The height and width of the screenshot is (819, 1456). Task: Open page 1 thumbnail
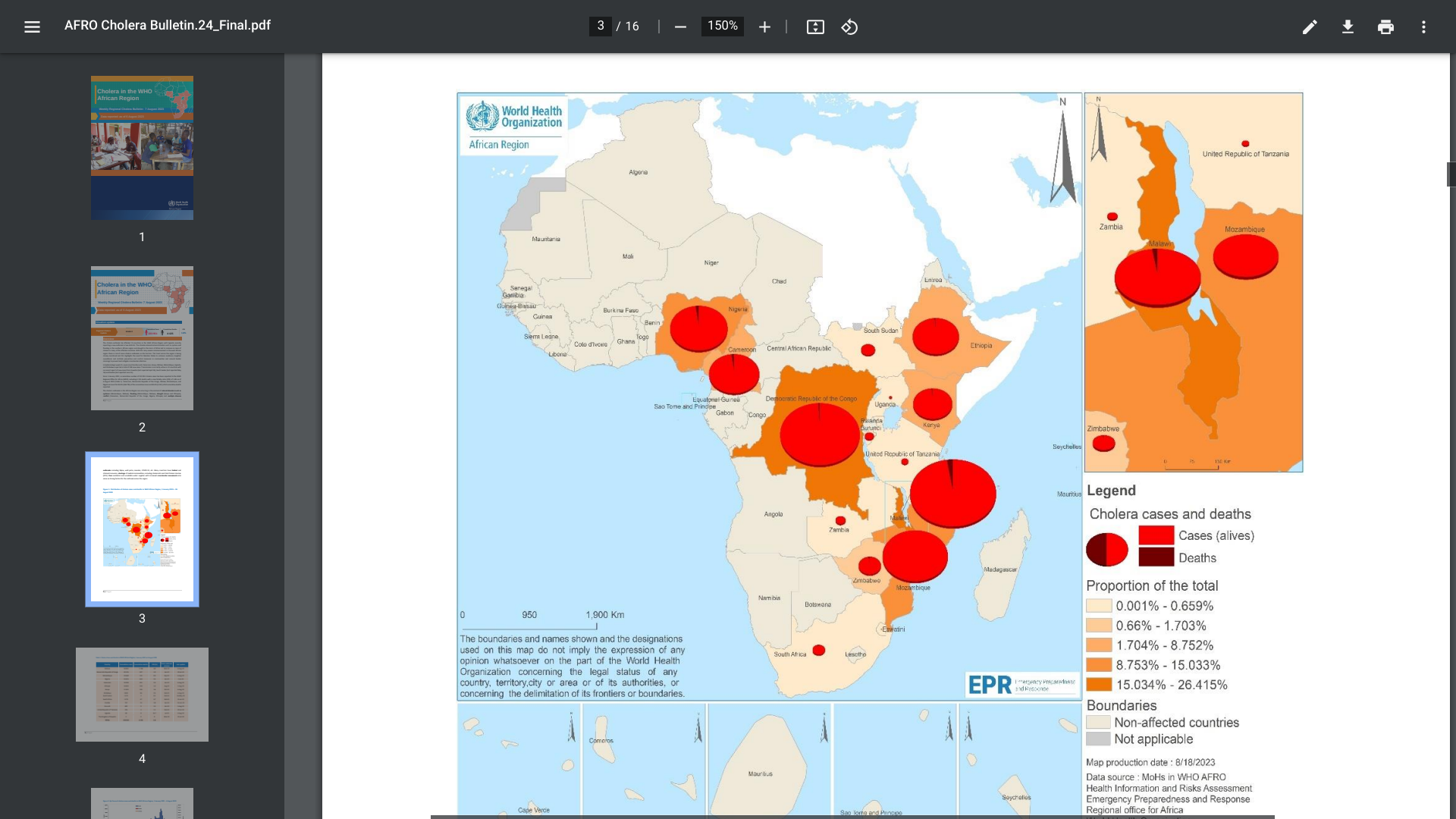click(x=142, y=148)
